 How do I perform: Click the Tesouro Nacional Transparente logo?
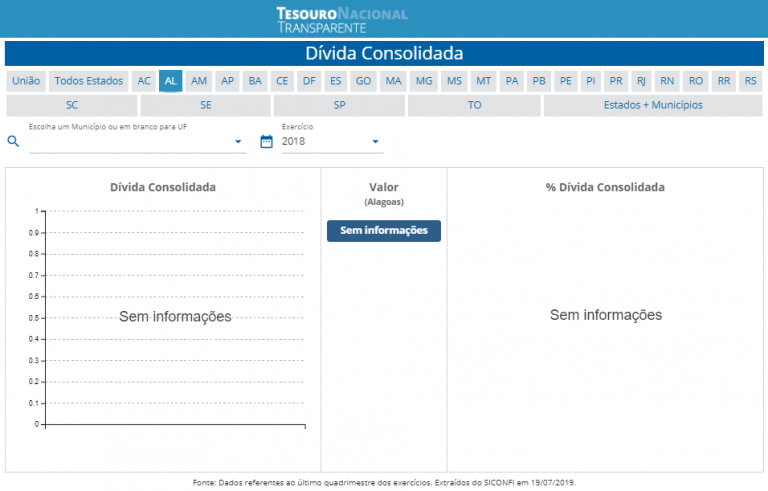(341, 20)
